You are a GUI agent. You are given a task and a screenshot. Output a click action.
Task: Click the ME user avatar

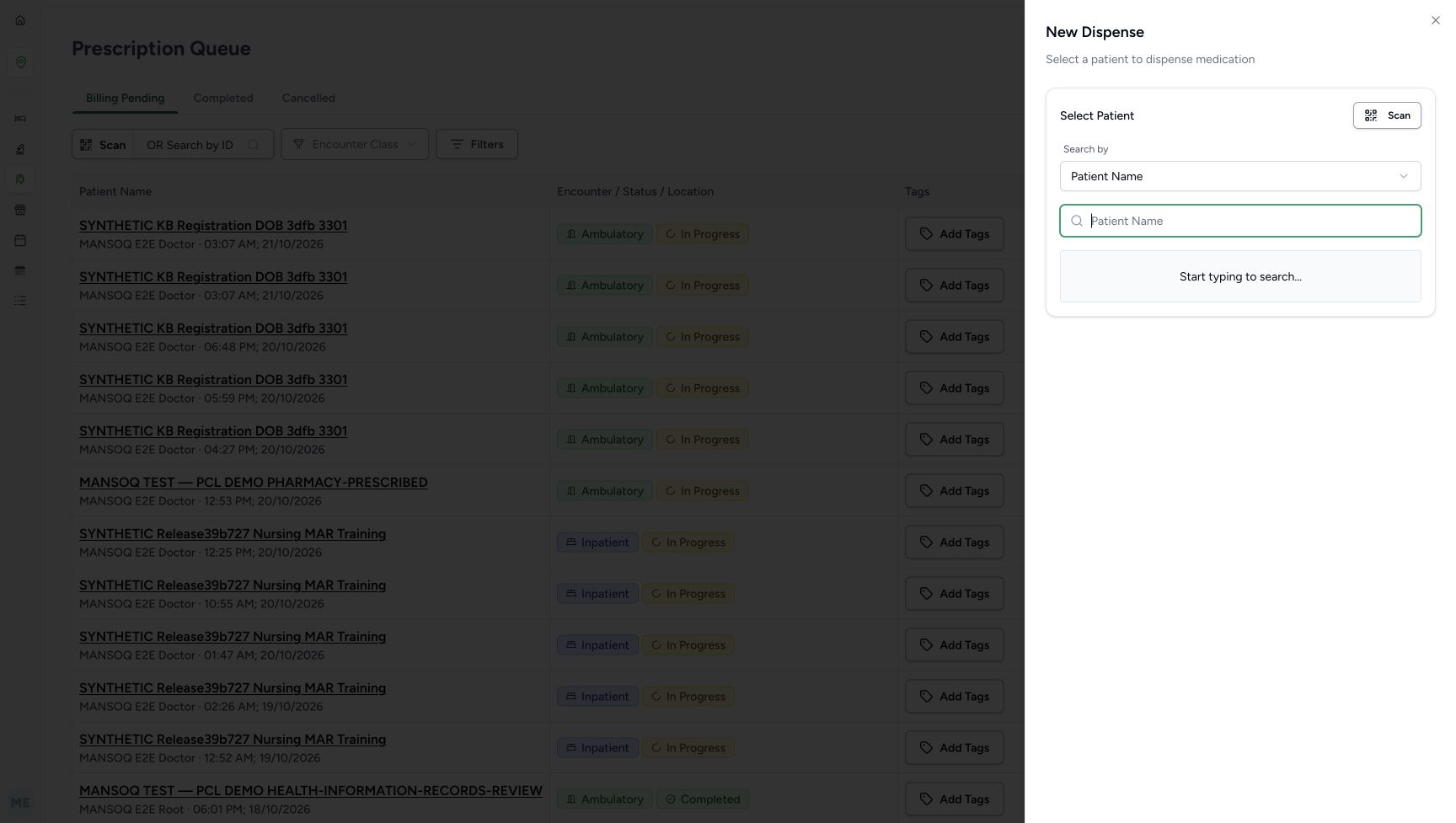click(x=20, y=803)
